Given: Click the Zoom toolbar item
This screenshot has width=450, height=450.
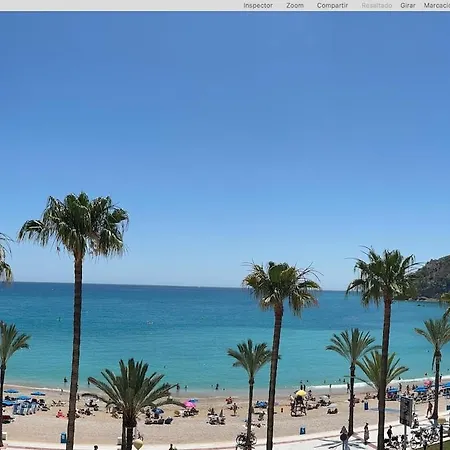Looking at the screenshot, I should 295,5.
